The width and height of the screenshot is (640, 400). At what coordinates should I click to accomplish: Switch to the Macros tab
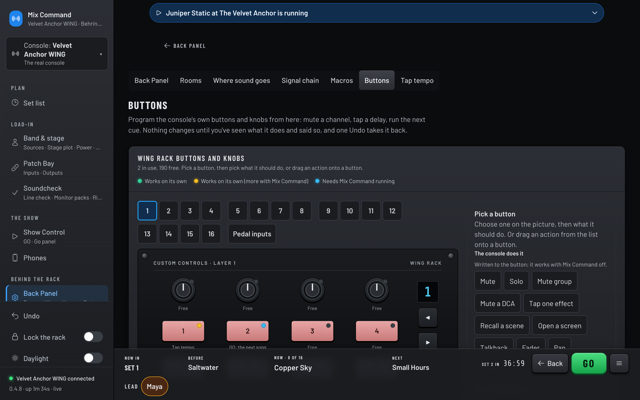click(342, 80)
